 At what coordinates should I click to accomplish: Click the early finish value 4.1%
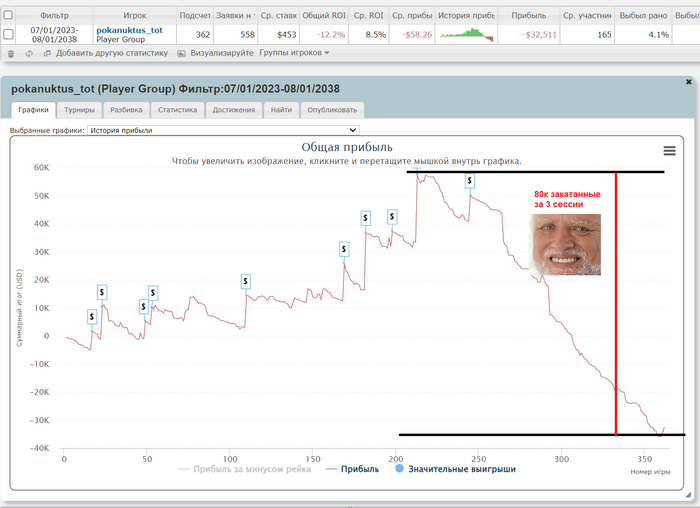658,34
